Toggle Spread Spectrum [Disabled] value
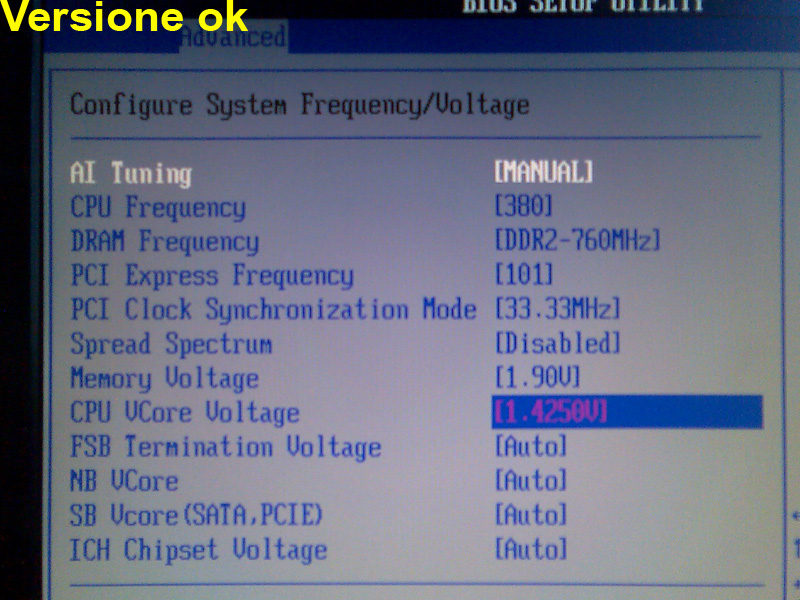Image resolution: width=800 pixels, height=600 pixels. coord(558,343)
